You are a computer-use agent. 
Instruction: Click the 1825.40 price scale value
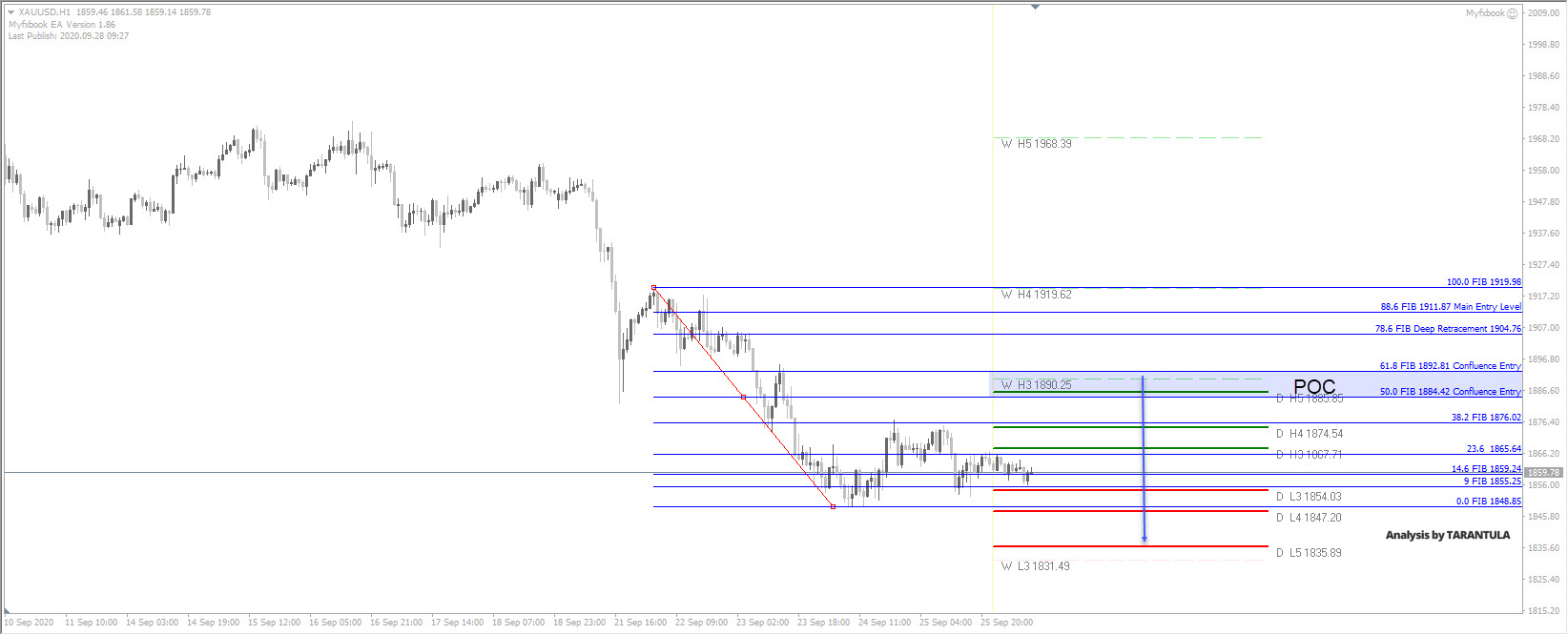tap(1543, 580)
